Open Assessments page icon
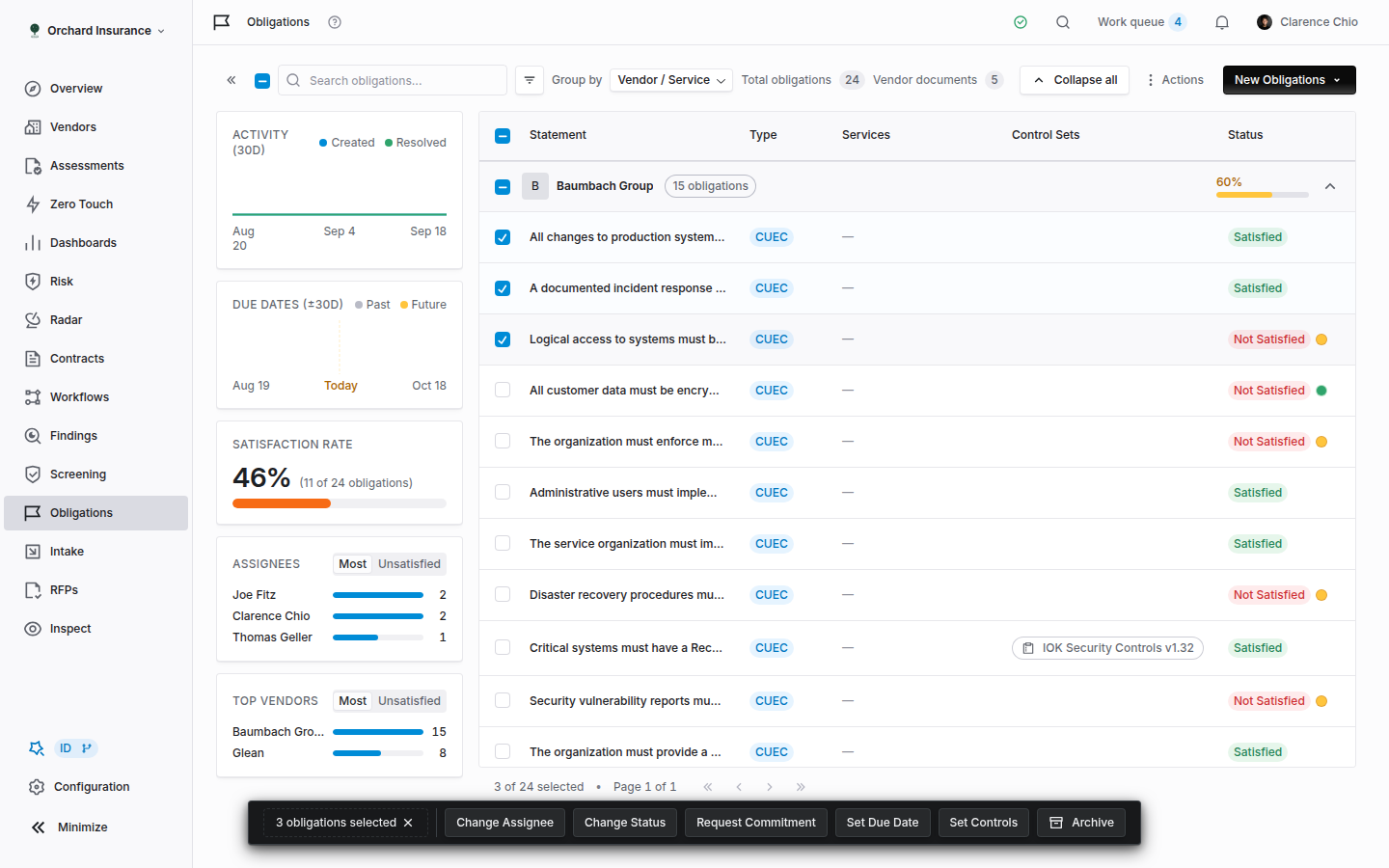The image size is (1389, 868). (x=33, y=166)
